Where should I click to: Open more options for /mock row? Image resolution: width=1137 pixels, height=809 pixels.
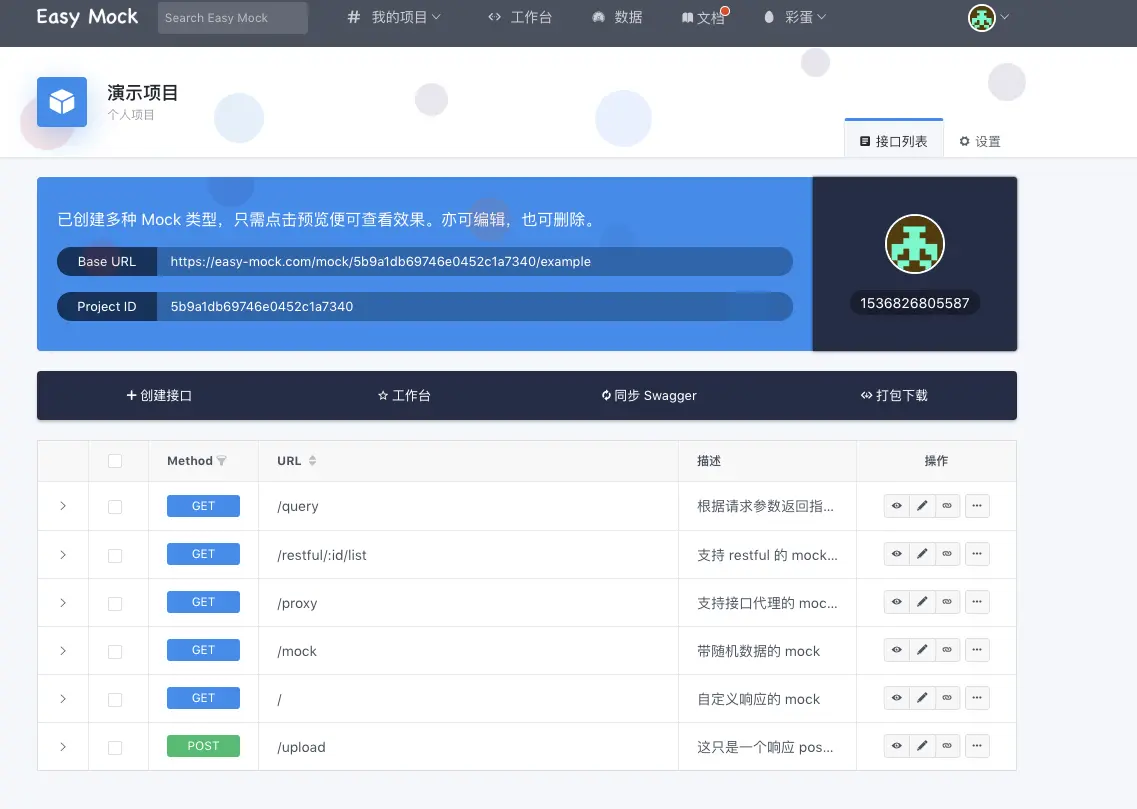977,650
